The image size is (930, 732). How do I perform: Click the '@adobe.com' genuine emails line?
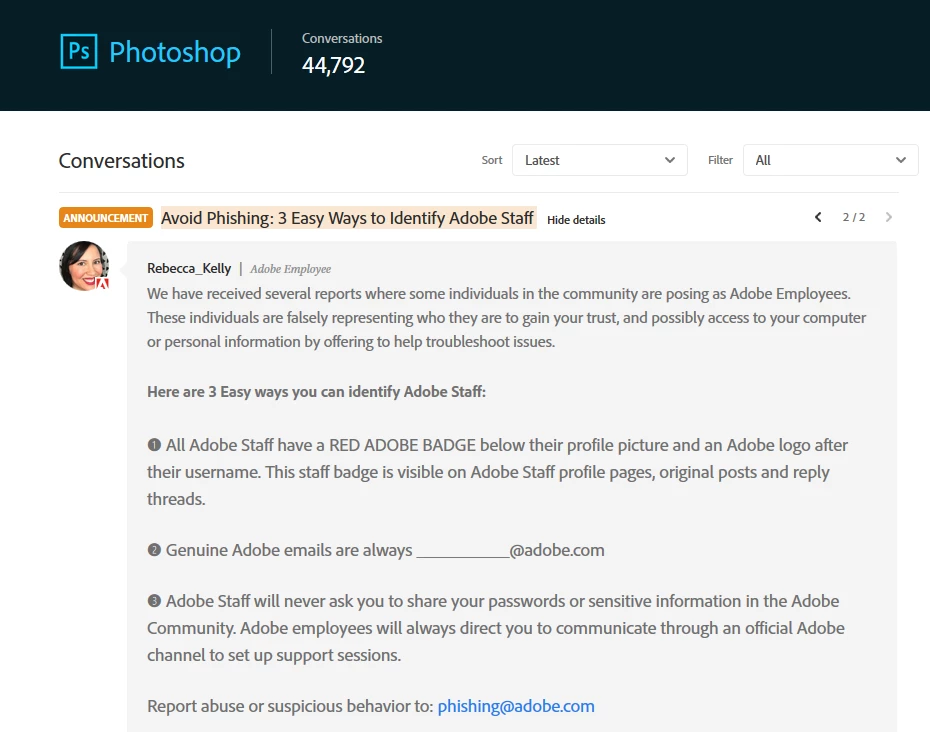(376, 550)
